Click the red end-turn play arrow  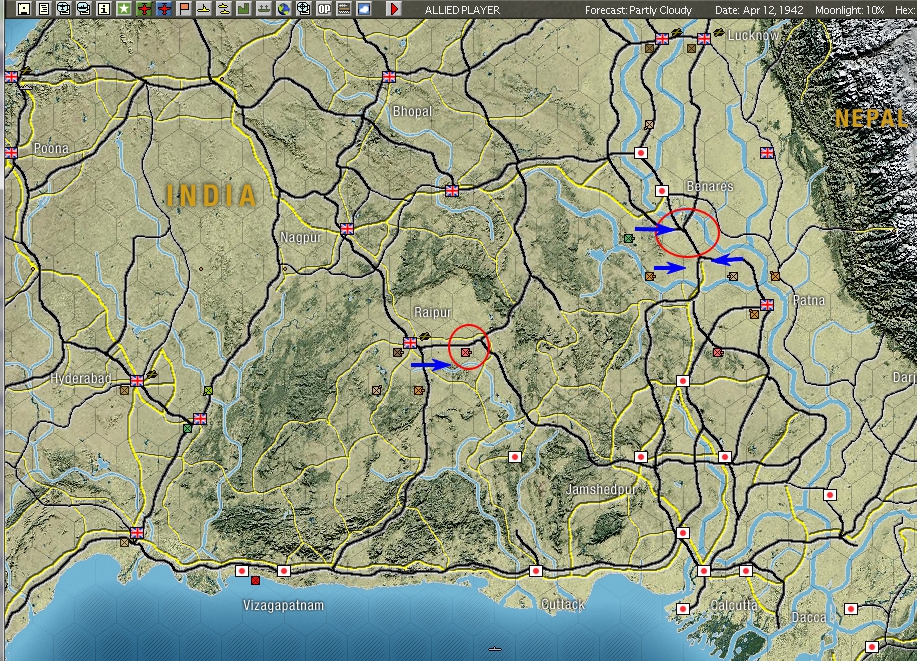[x=395, y=9]
